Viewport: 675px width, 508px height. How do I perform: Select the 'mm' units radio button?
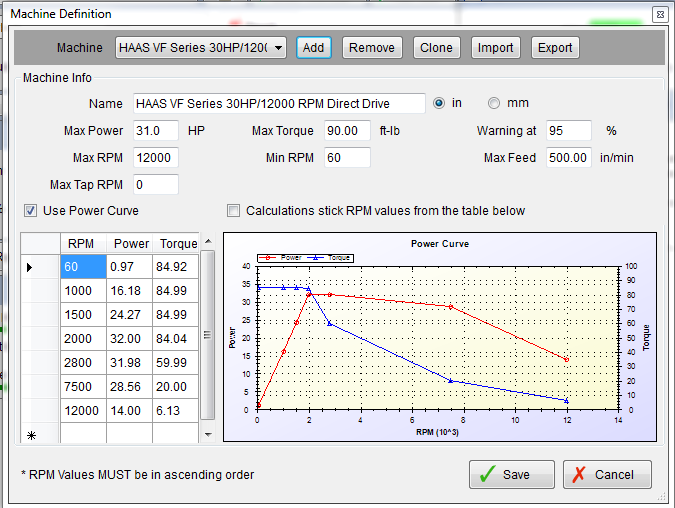pos(494,103)
